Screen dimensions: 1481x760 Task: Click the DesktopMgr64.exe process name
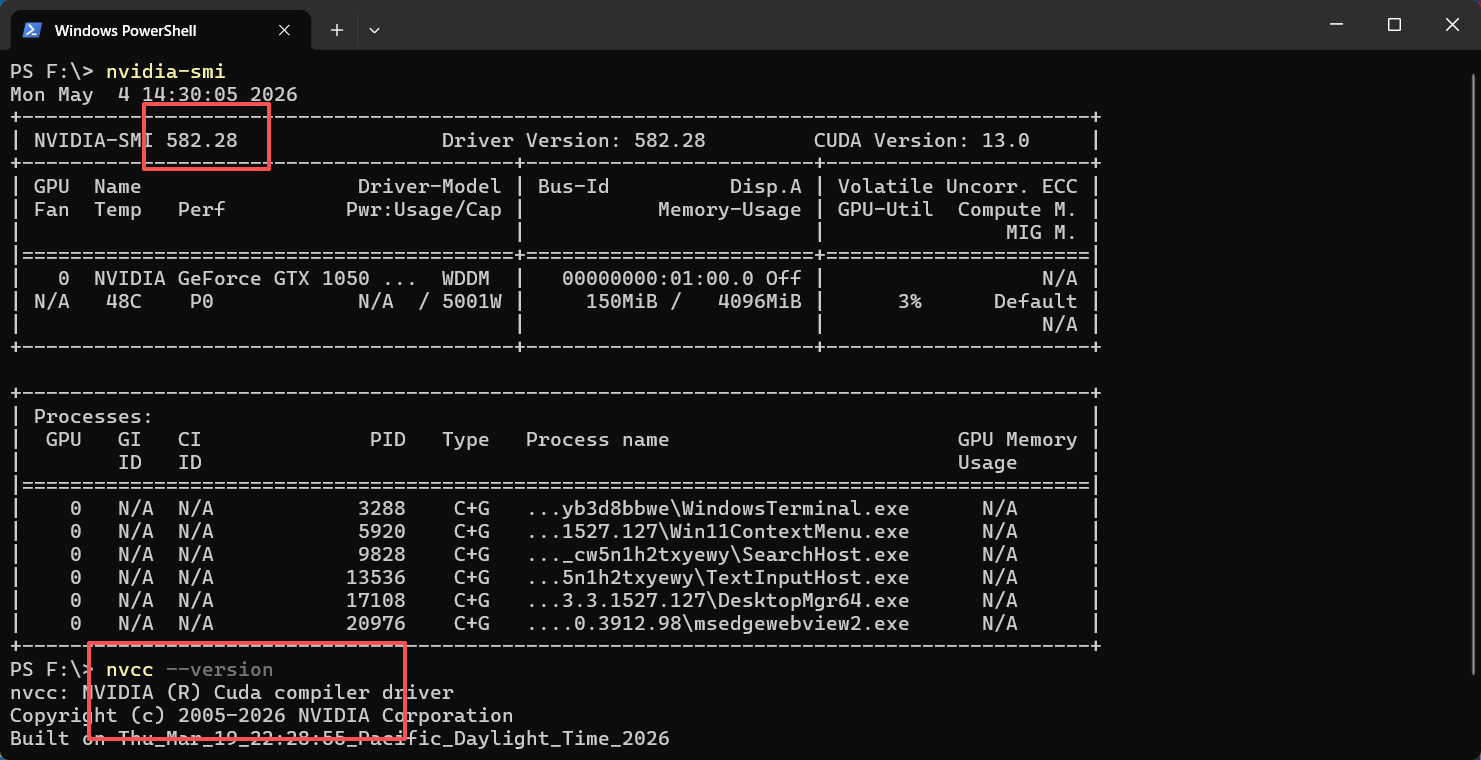coord(718,600)
